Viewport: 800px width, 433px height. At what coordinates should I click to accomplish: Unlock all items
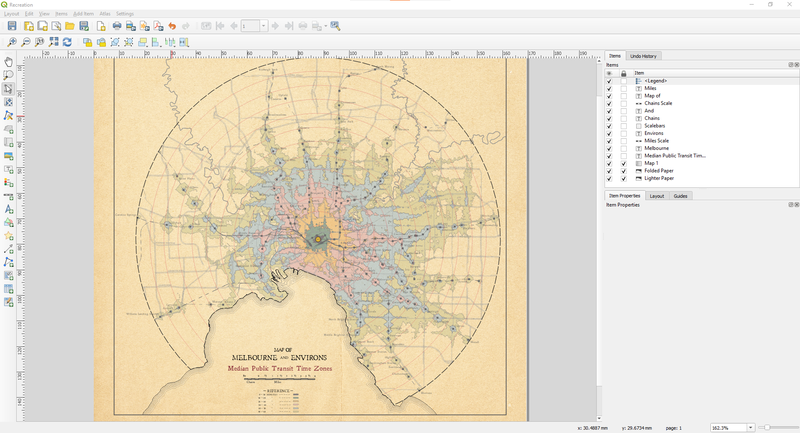click(x=101, y=42)
